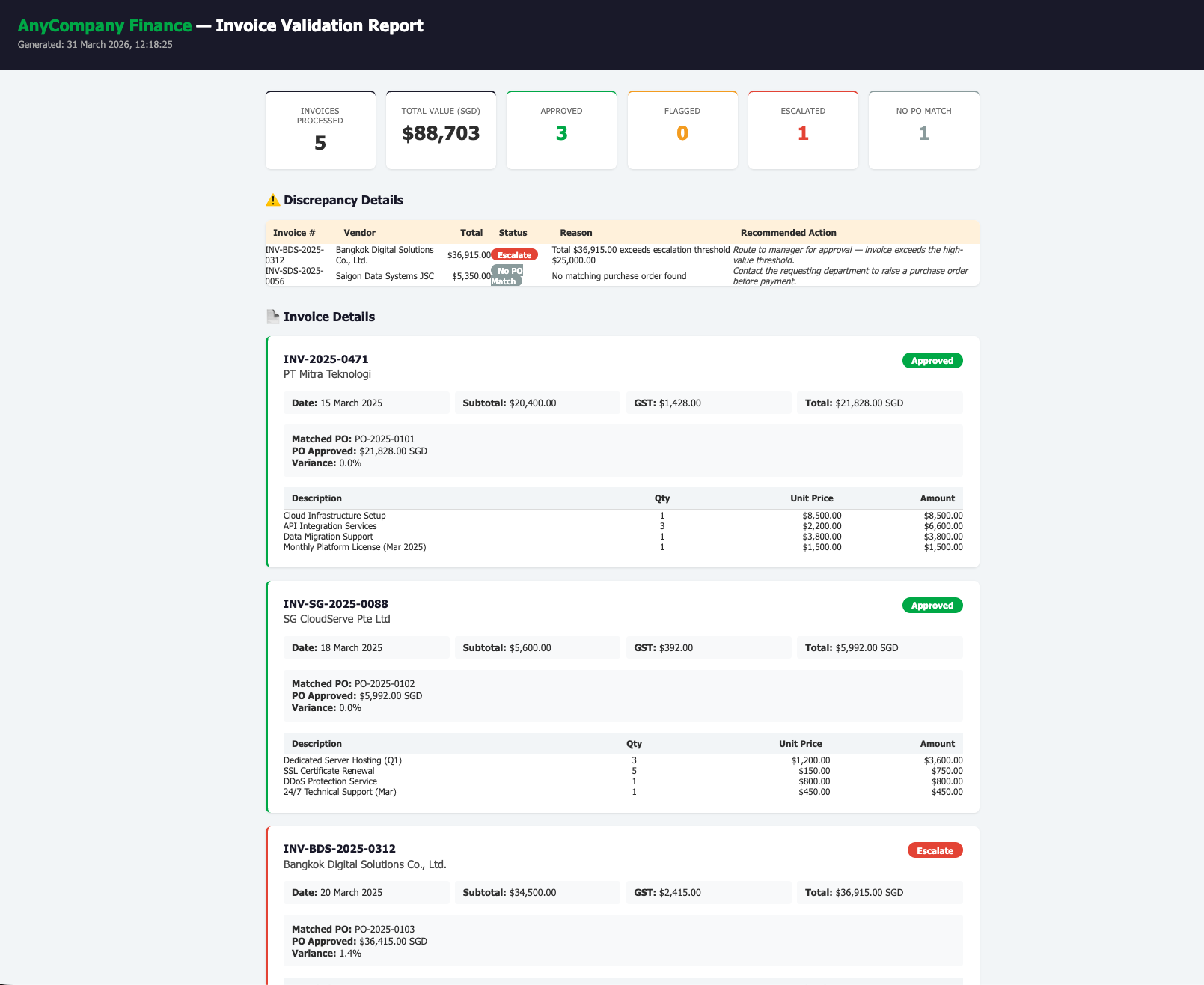Image resolution: width=1204 pixels, height=985 pixels.
Task: Switch to the Discrepancy Details section
Action: [343, 200]
